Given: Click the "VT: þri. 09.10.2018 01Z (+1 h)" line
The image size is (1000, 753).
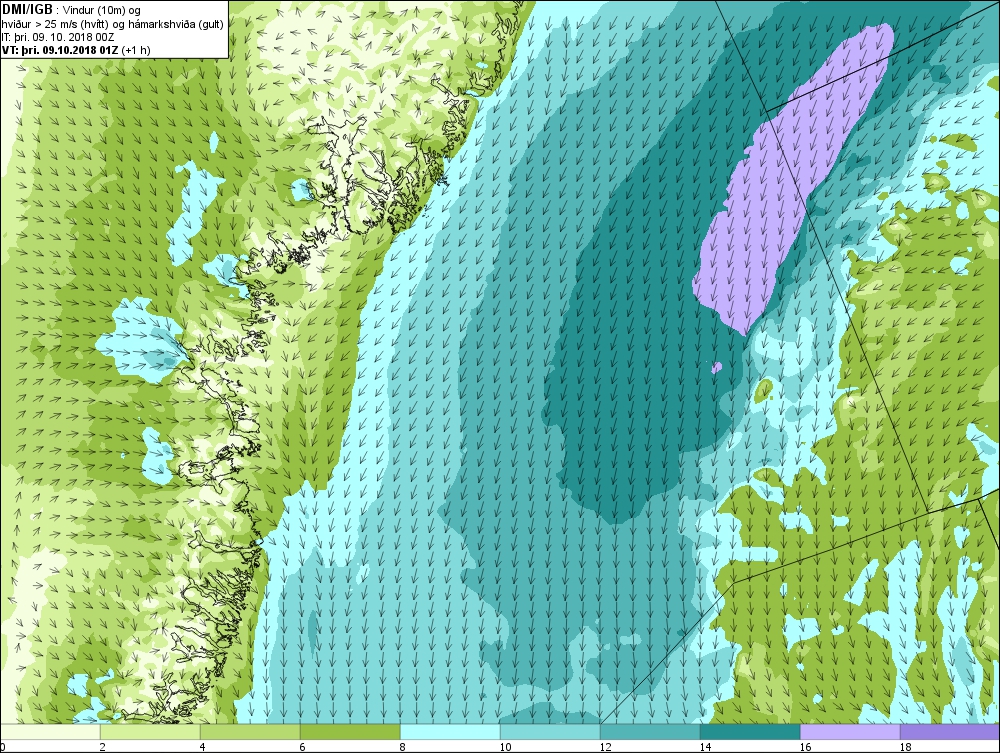Looking at the screenshot, I should tap(77, 50).
